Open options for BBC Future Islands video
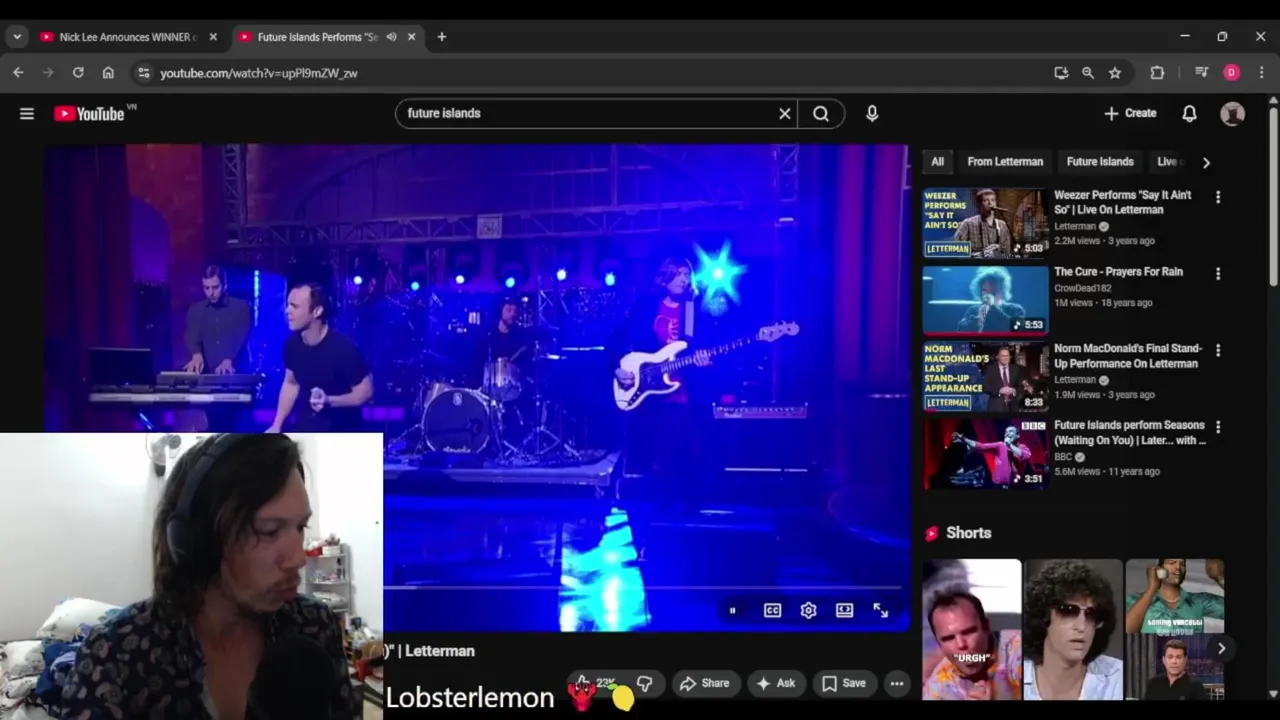The width and height of the screenshot is (1280, 720). click(1218, 428)
